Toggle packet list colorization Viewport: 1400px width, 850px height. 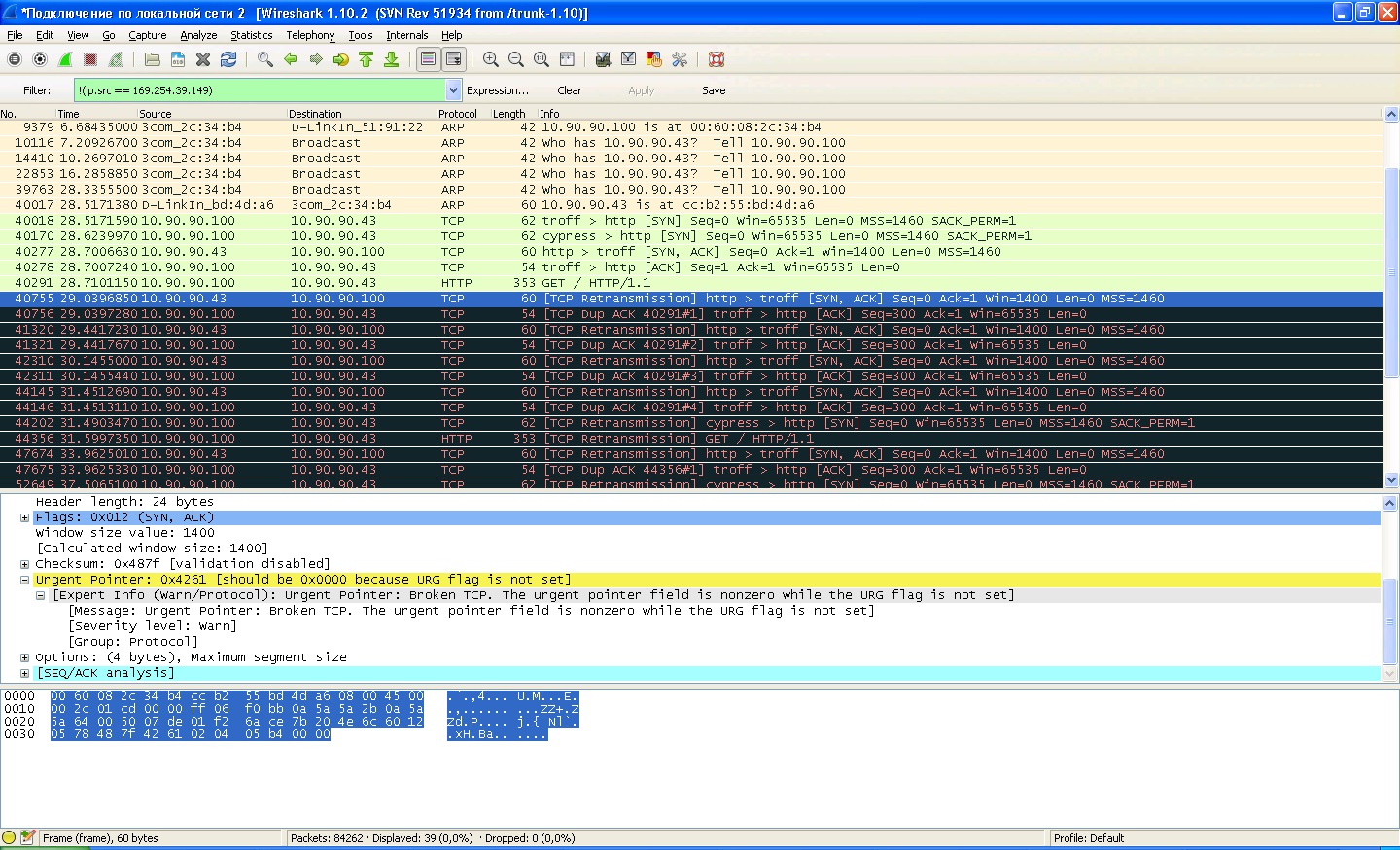coord(428,59)
